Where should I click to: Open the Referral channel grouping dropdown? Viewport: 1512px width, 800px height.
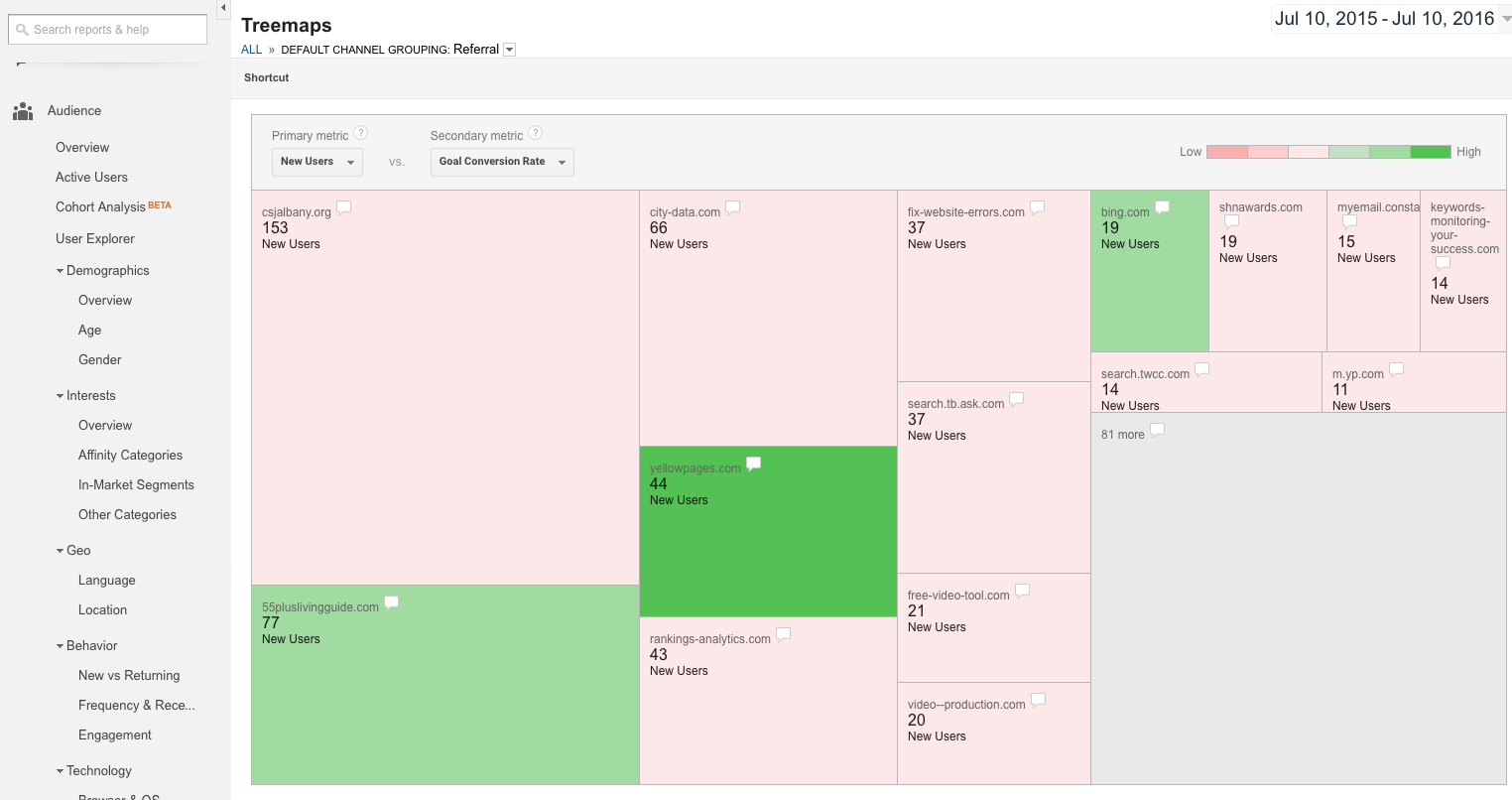click(x=510, y=50)
